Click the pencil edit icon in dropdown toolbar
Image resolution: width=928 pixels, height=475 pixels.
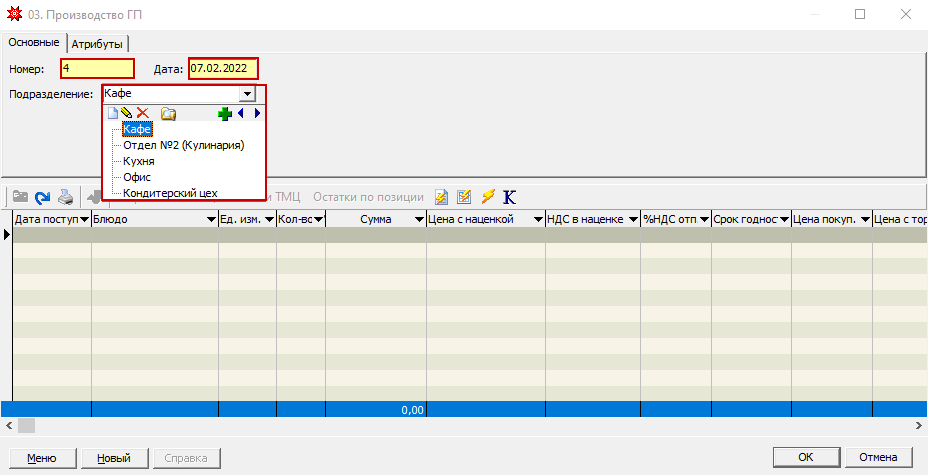127,114
